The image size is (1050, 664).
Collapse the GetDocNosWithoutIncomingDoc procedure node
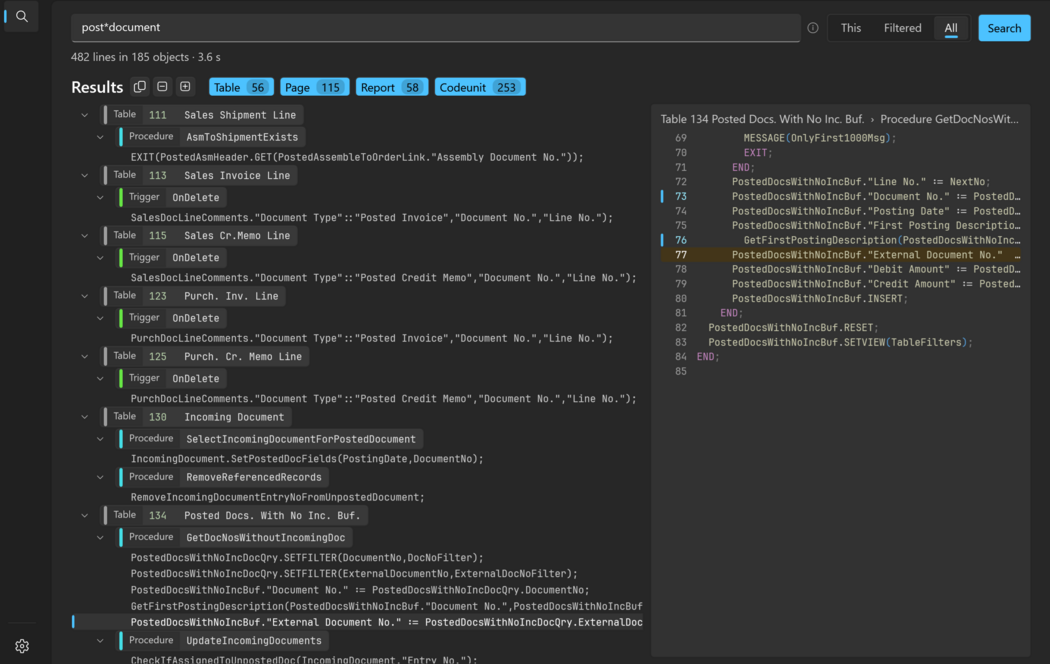coord(100,537)
